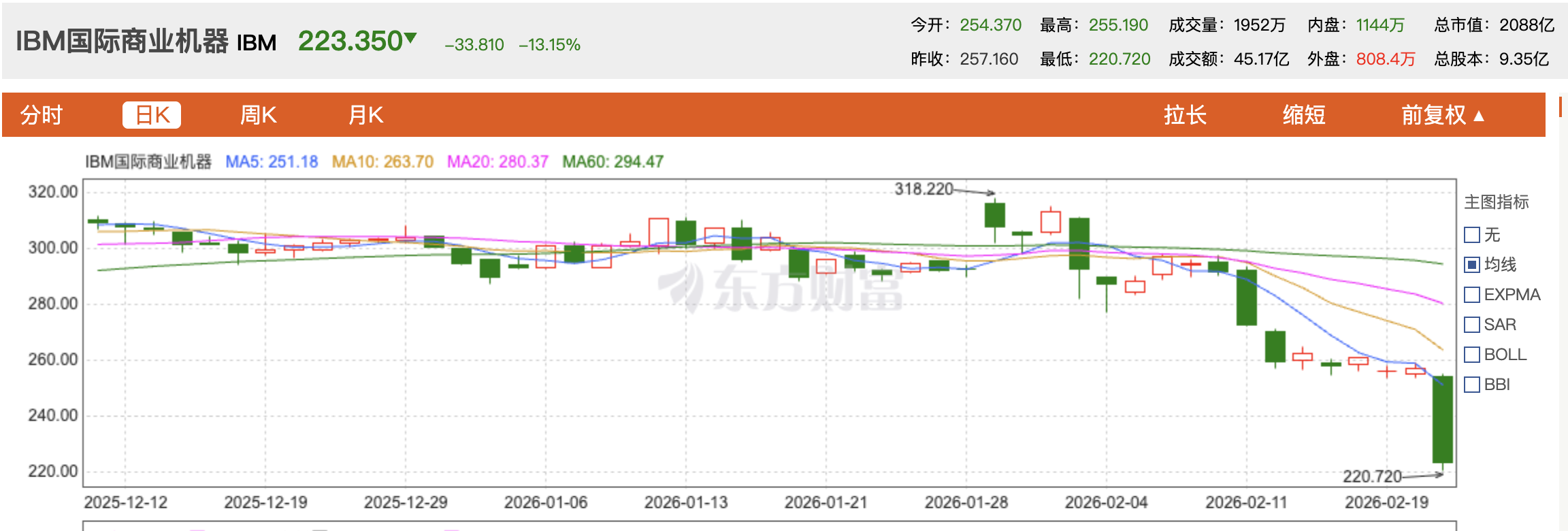Click the 缩短 shorten chart button

click(x=1303, y=115)
